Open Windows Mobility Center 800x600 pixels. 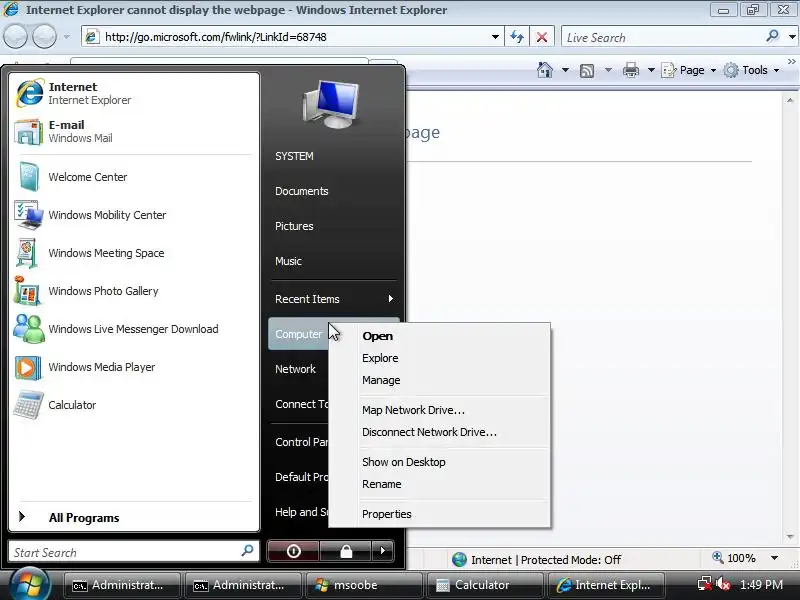134,215
